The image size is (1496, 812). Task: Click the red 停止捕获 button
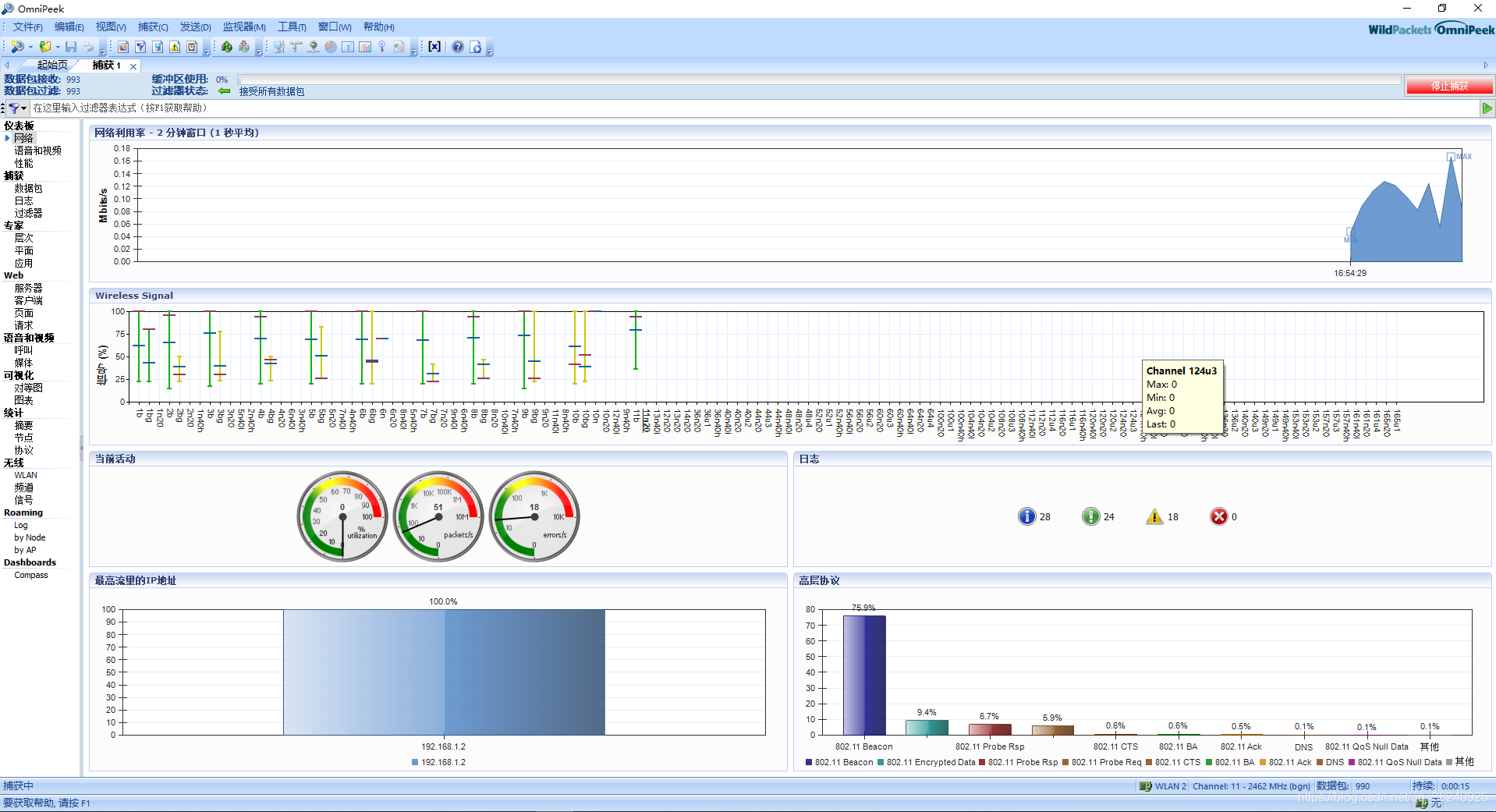tap(1449, 86)
